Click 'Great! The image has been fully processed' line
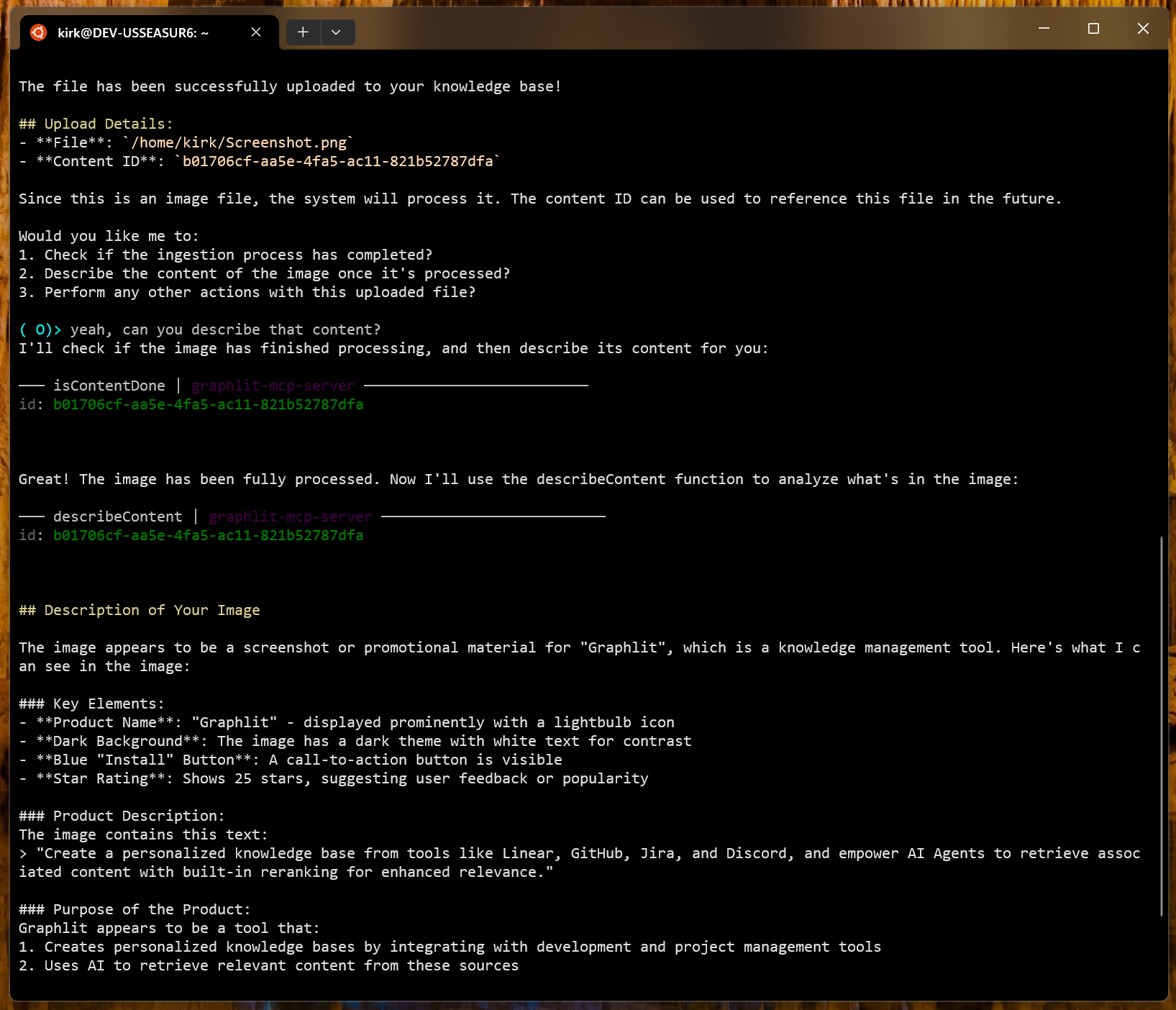This screenshot has height=1010, width=1176. point(519,479)
